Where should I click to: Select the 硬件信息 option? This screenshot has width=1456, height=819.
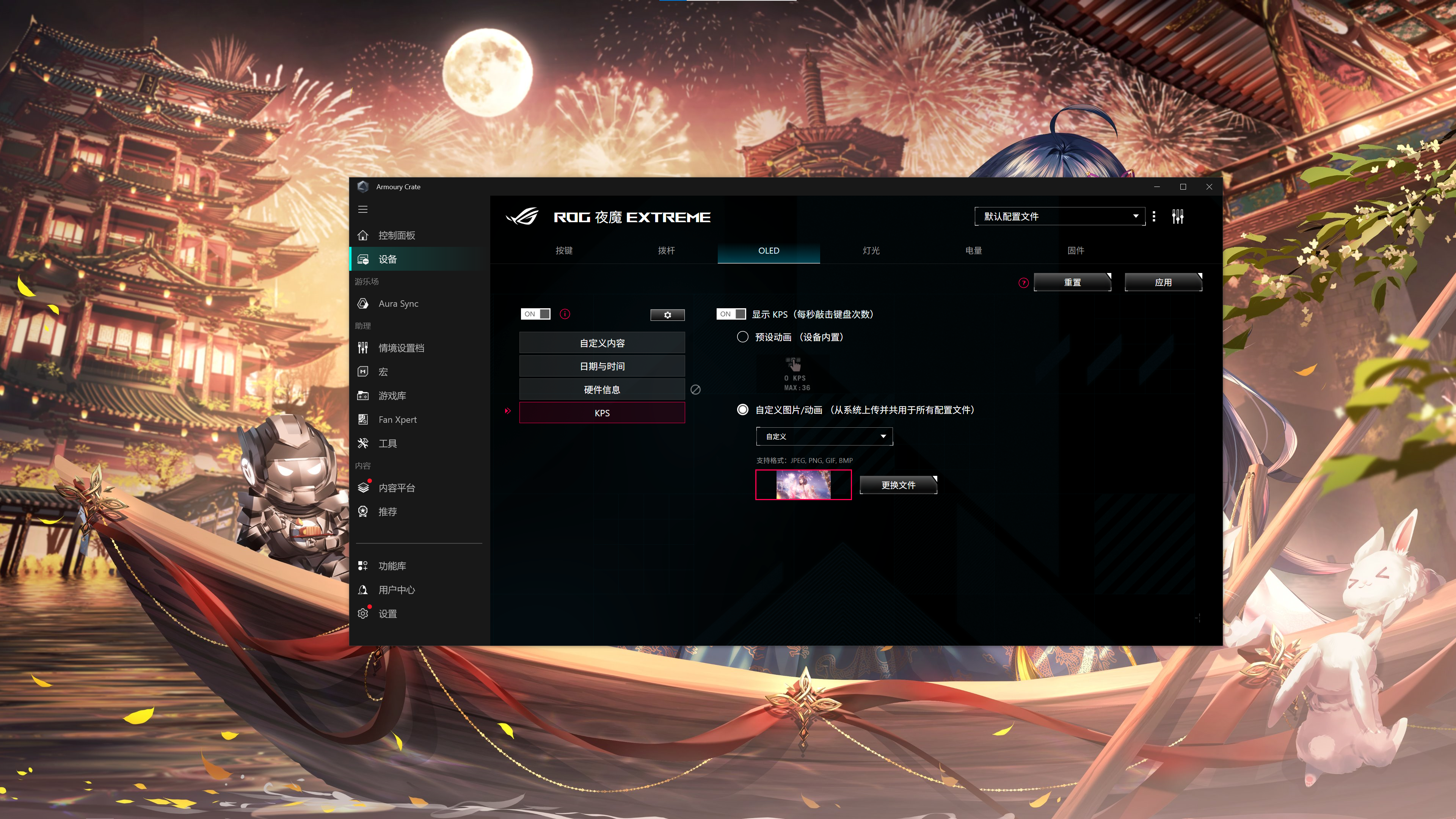pyautogui.click(x=602, y=390)
